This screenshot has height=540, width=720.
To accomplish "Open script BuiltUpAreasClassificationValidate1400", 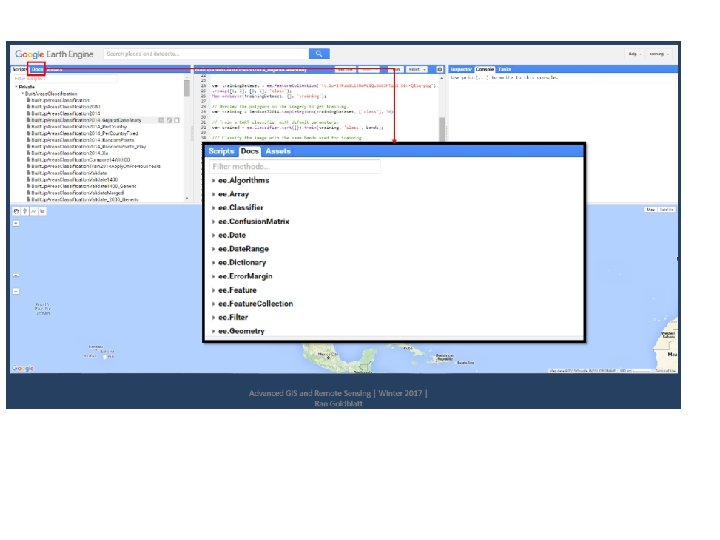I will coord(75,180).
